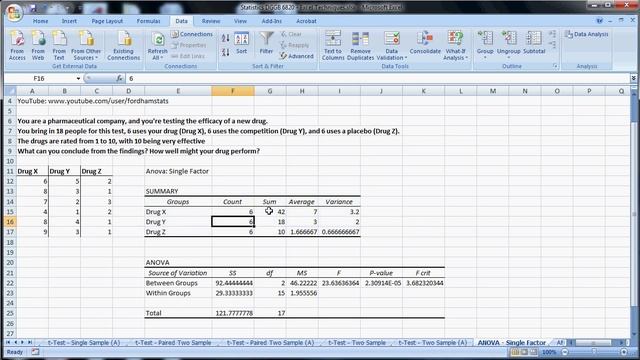Select 'ANOVA - Single Factor' sheet tab
The height and width of the screenshot is (360, 640).
click(x=511, y=342)
